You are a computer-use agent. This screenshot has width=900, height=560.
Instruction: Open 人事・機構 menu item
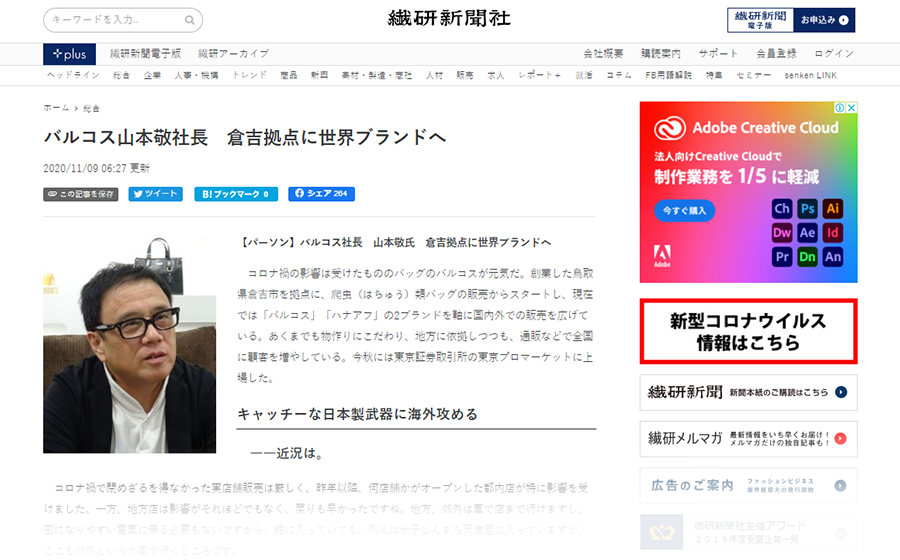[x=196, y=75]
